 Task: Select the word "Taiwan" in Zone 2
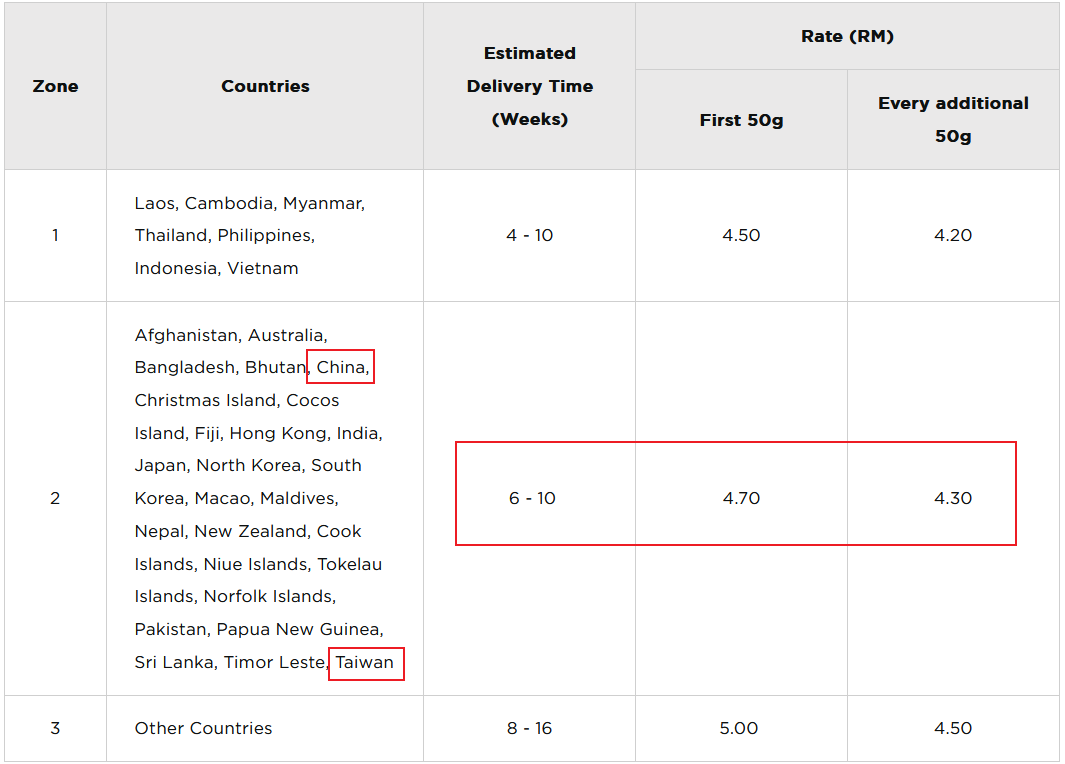pos(365,662)
